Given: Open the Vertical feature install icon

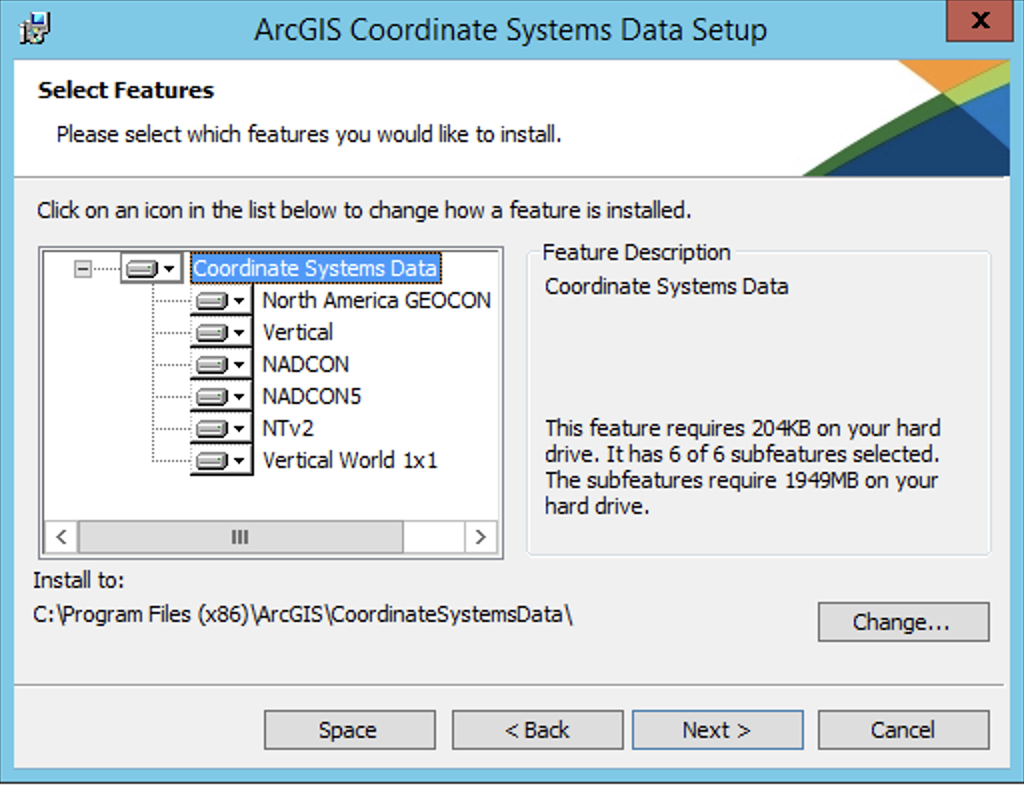Looking at the screenshot, I should tap(220, 332).
